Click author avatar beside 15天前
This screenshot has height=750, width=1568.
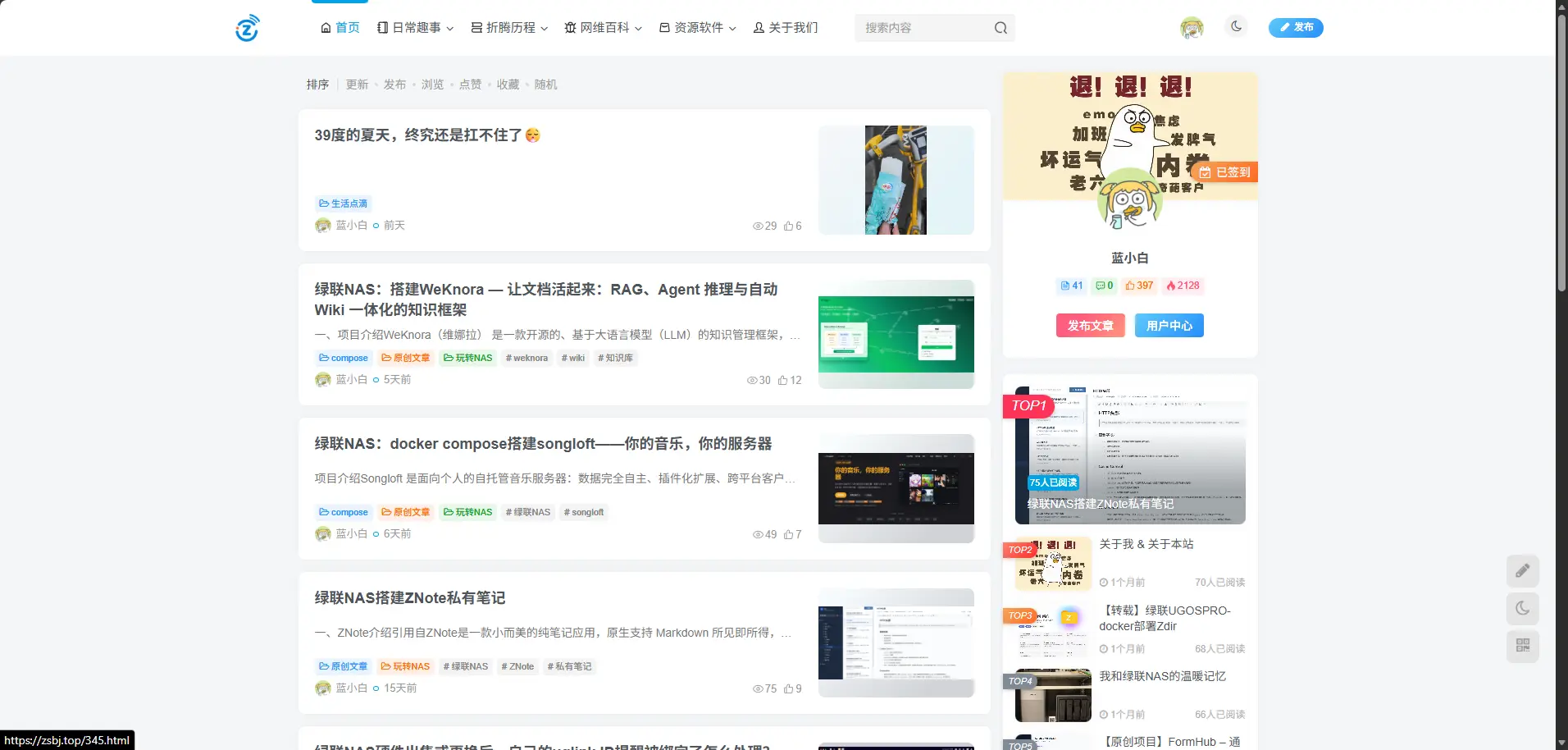[x=323, y=688]
